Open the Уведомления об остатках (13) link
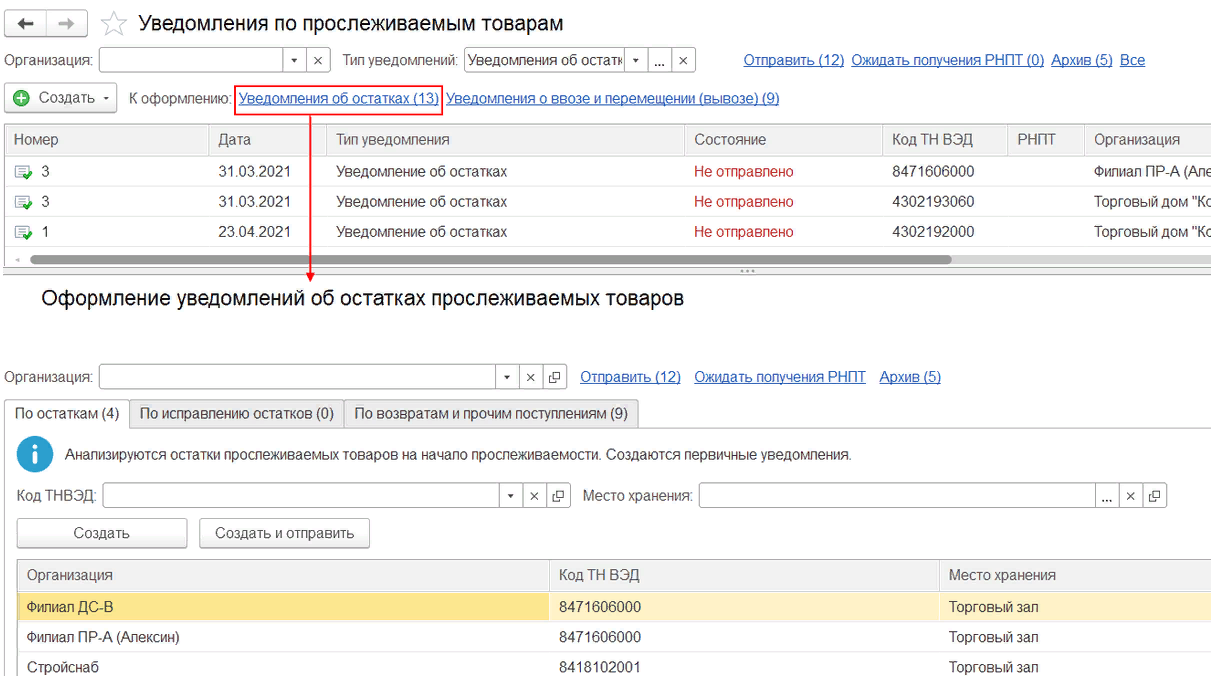Image resolution: width=1211 pixels, height=681 pixels. coord(338,99)
